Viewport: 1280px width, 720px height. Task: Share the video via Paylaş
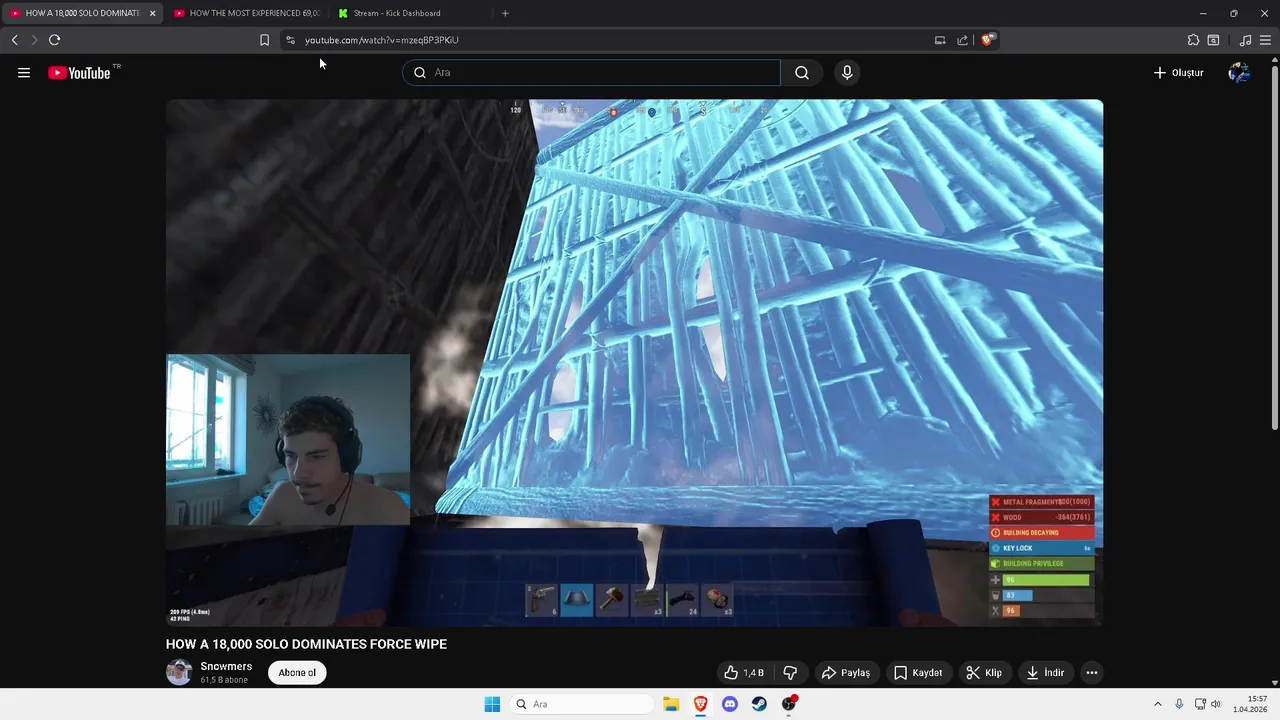click(x=845, y=673)
